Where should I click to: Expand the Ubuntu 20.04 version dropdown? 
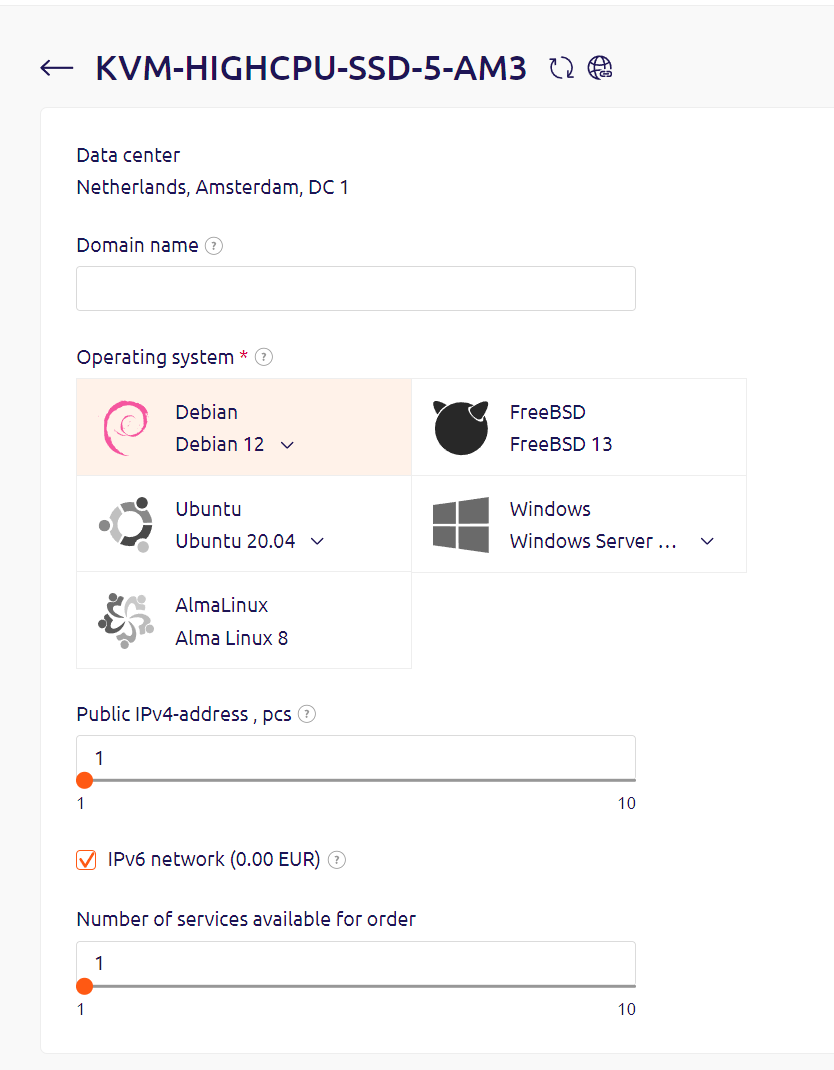click(x=317, y=541)
